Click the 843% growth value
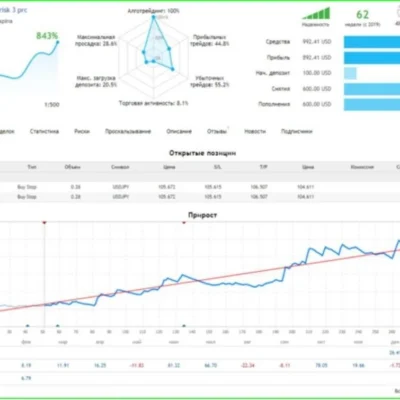The image size is (400, 400). point(47,35)
